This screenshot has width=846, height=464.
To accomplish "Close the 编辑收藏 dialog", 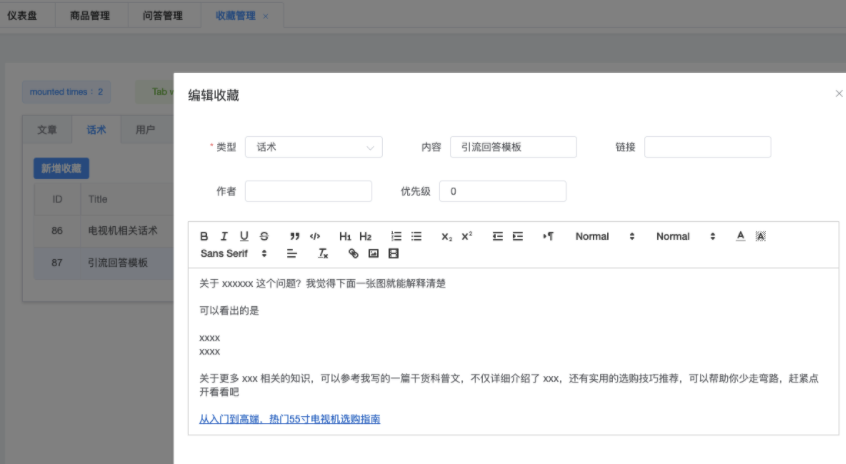I will [838, 94].
